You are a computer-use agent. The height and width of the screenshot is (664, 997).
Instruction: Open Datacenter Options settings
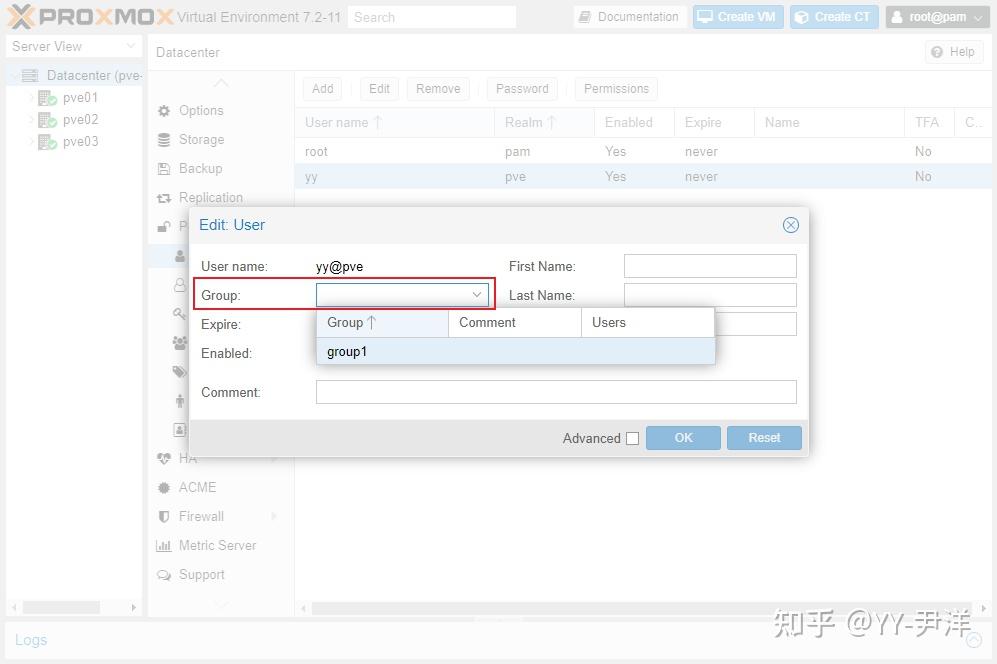(x=200, y=110)
